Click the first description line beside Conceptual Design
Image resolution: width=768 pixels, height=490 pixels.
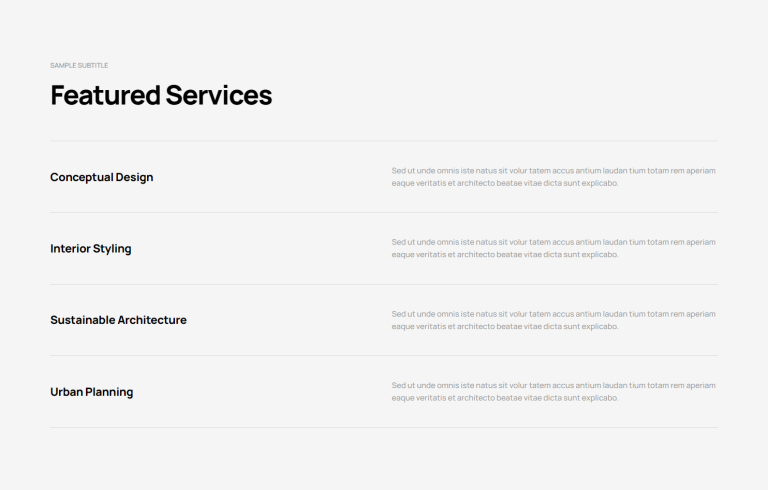point(553,171)
